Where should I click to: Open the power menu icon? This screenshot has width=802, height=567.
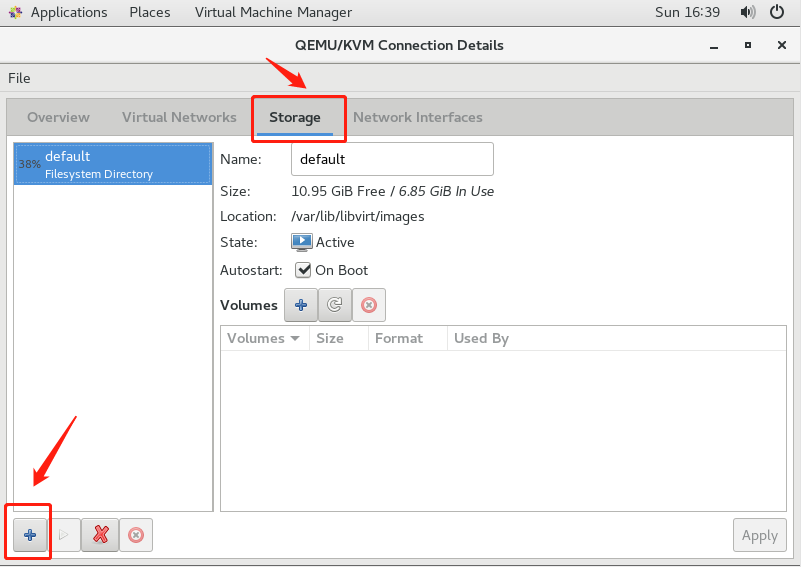pos(777,12)
